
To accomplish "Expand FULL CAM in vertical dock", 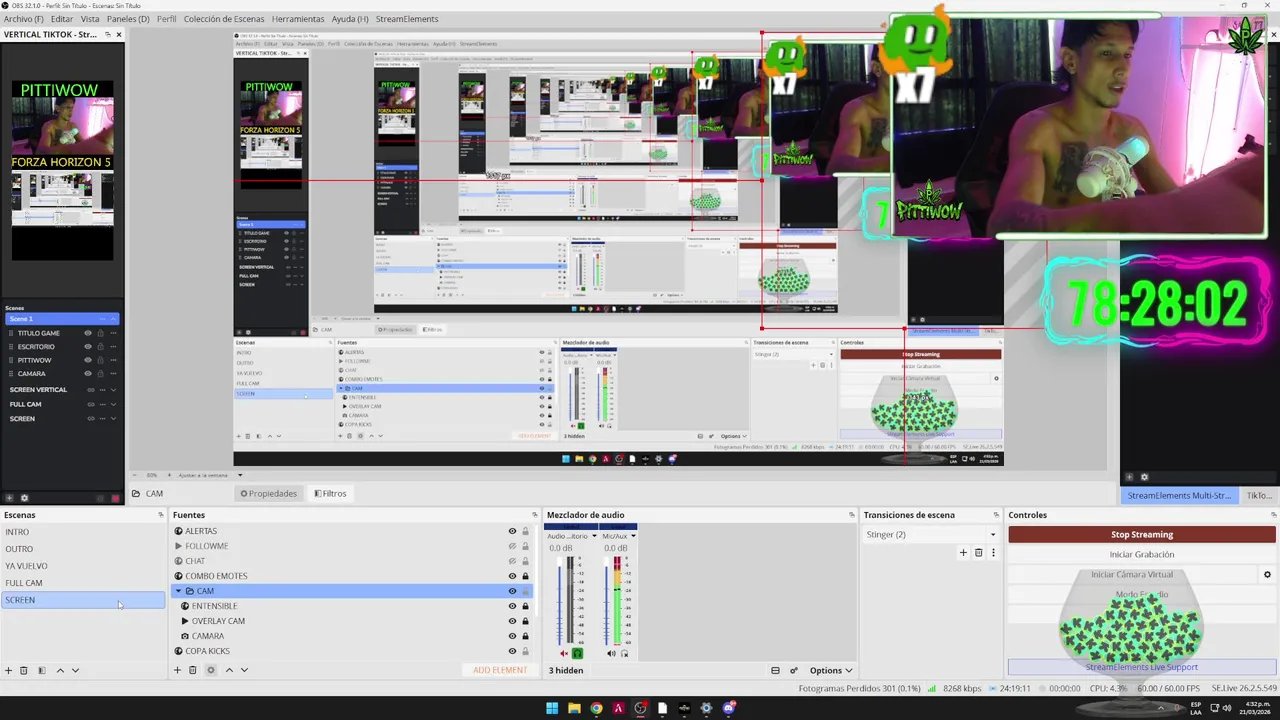I will (113, 404).
